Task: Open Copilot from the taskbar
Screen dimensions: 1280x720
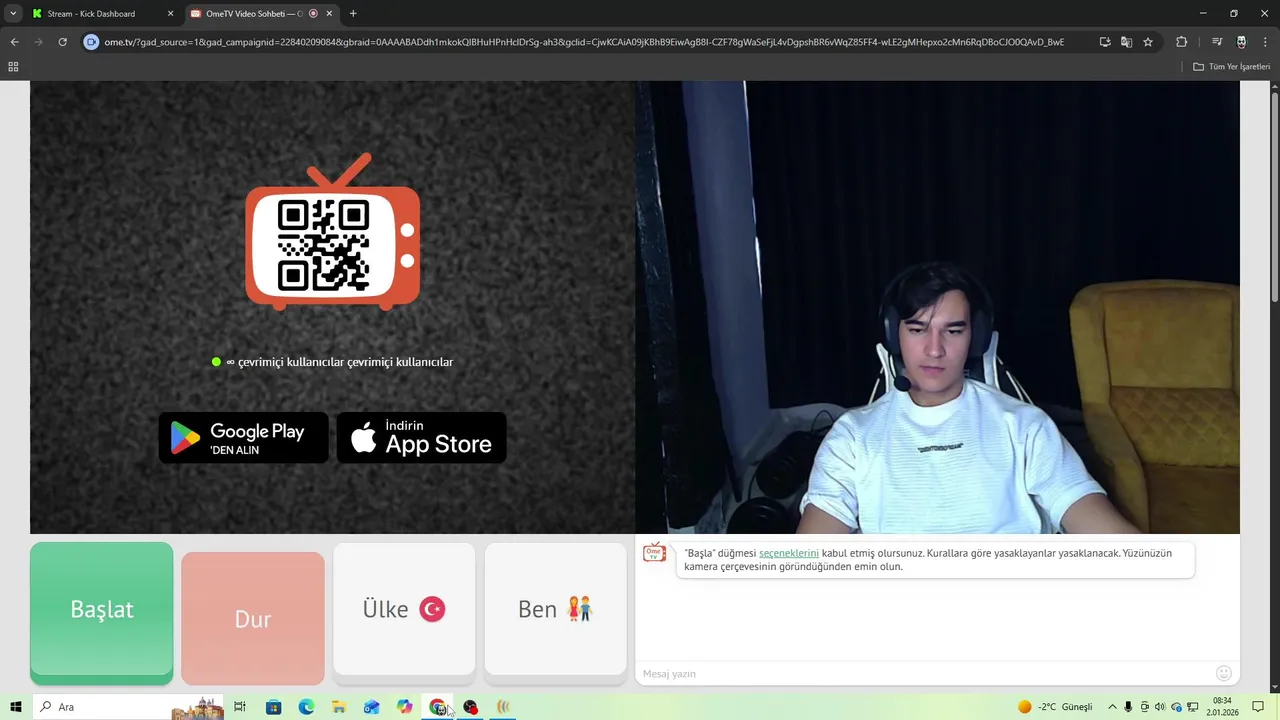Action: (x=404, y=707)
